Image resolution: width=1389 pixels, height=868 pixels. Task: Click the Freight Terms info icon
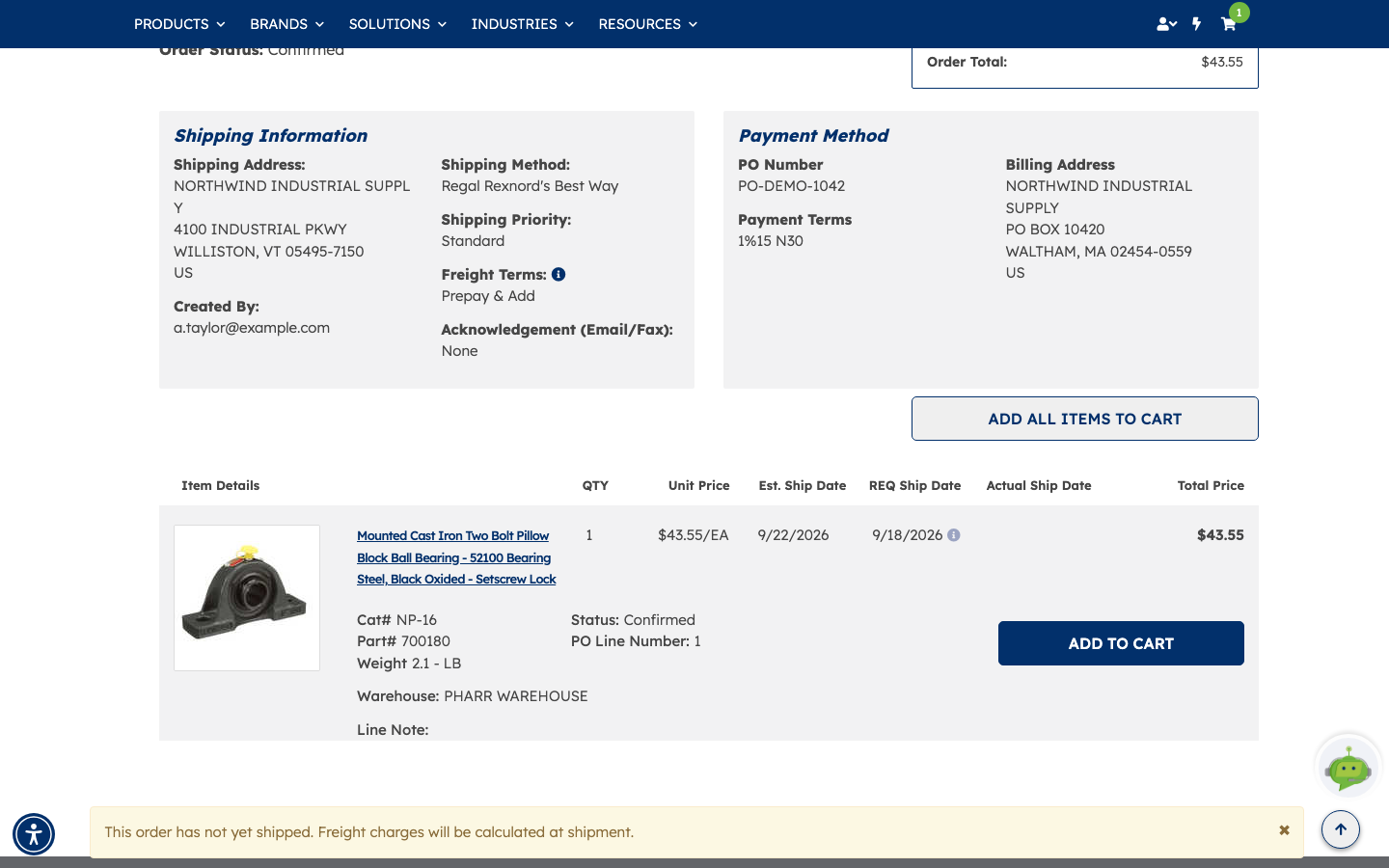click(x=558, y=275)
